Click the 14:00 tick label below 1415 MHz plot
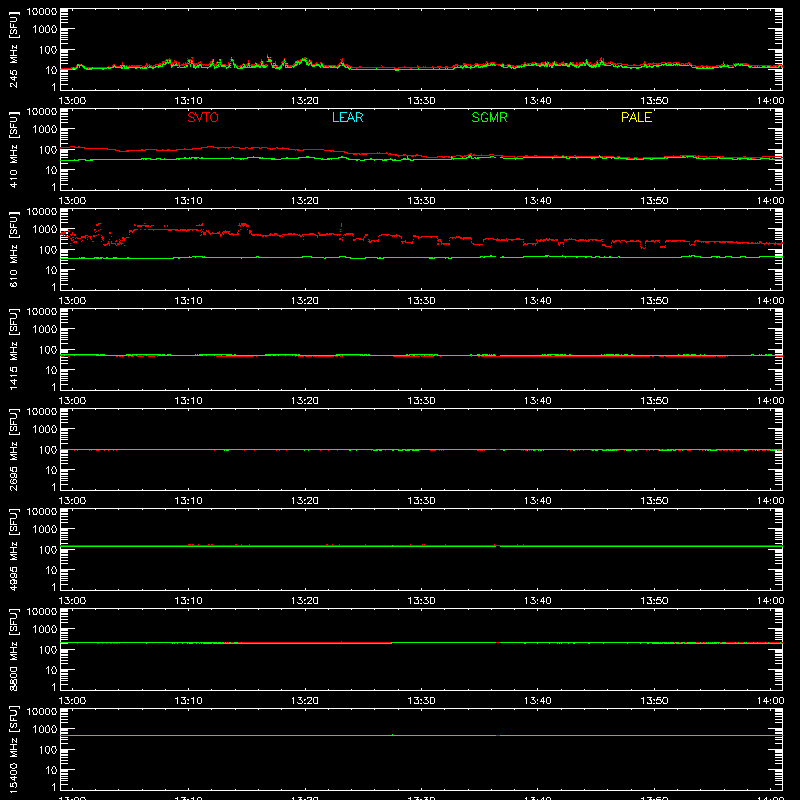This screenshot has height=800, width=800. pos(770,401)
